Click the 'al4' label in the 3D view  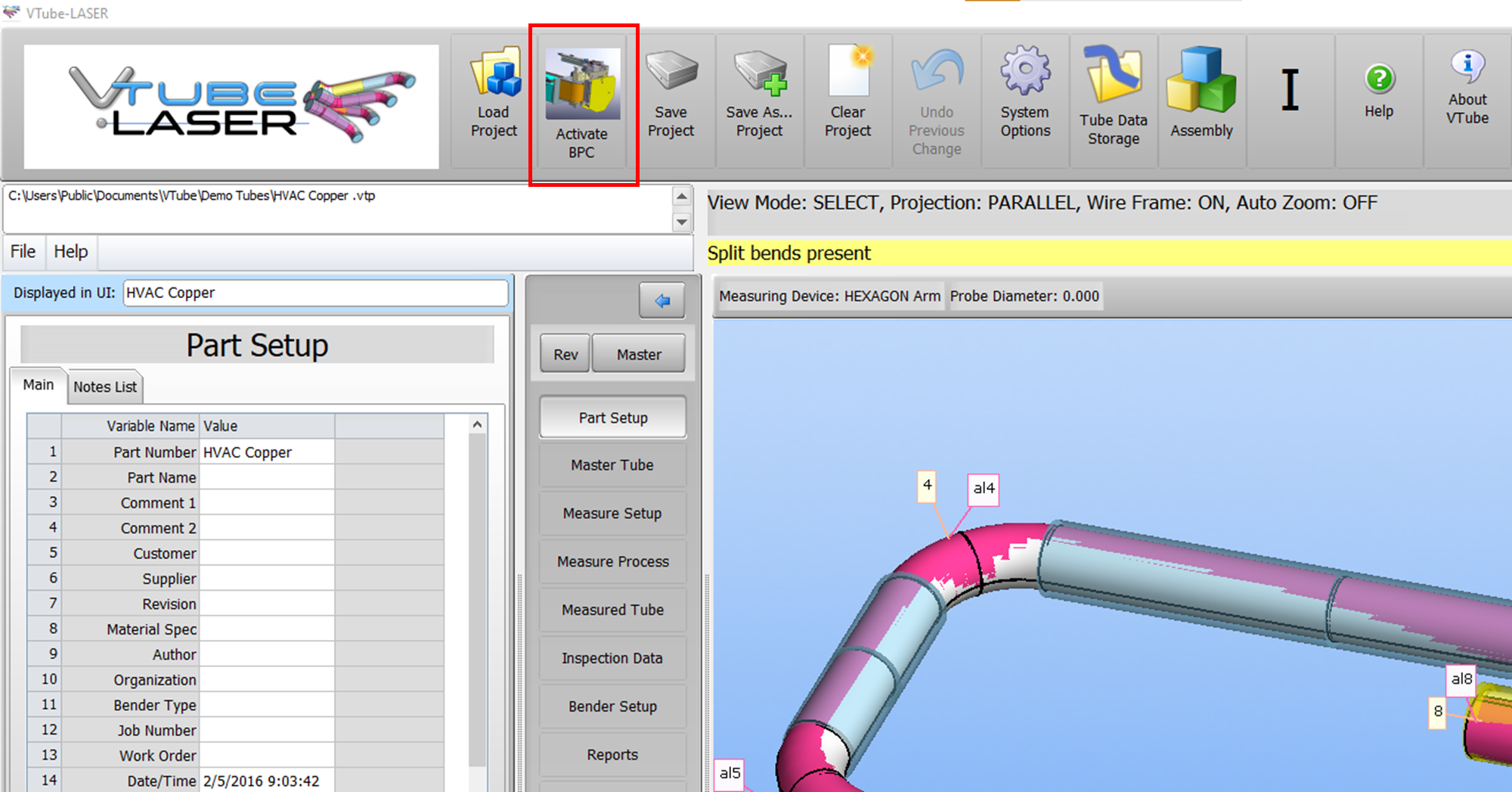984,489
